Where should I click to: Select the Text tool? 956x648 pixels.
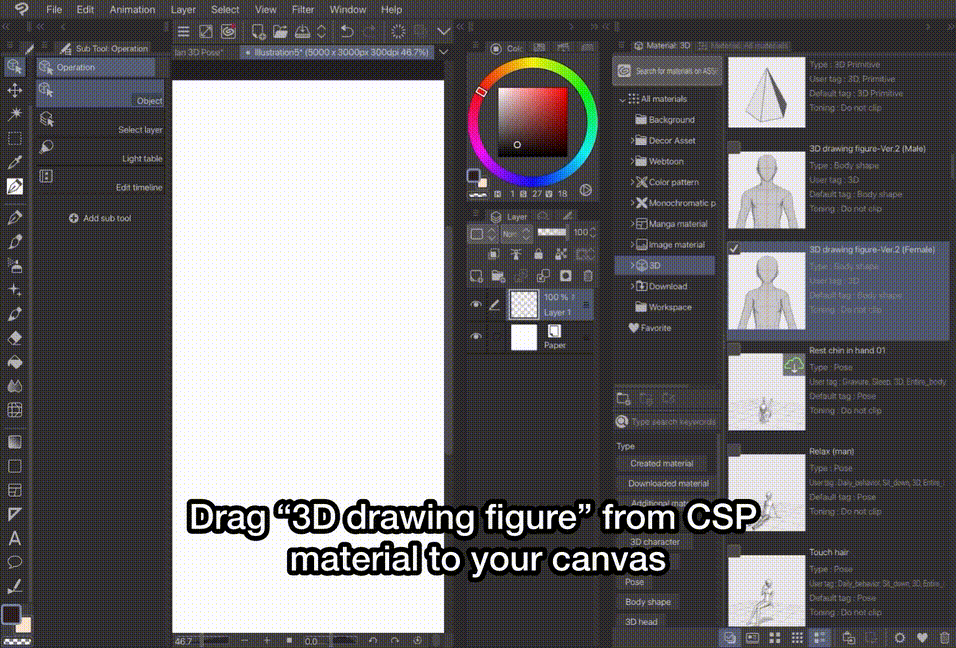pos(14,538)
